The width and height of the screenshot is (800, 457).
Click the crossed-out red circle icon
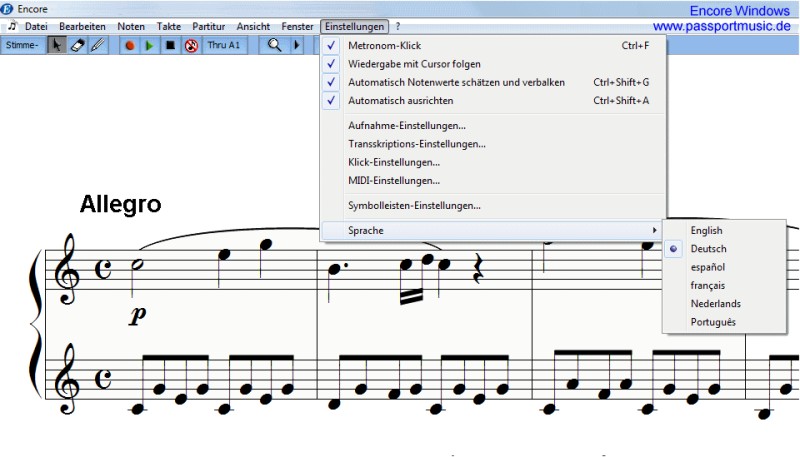[191, 45]
